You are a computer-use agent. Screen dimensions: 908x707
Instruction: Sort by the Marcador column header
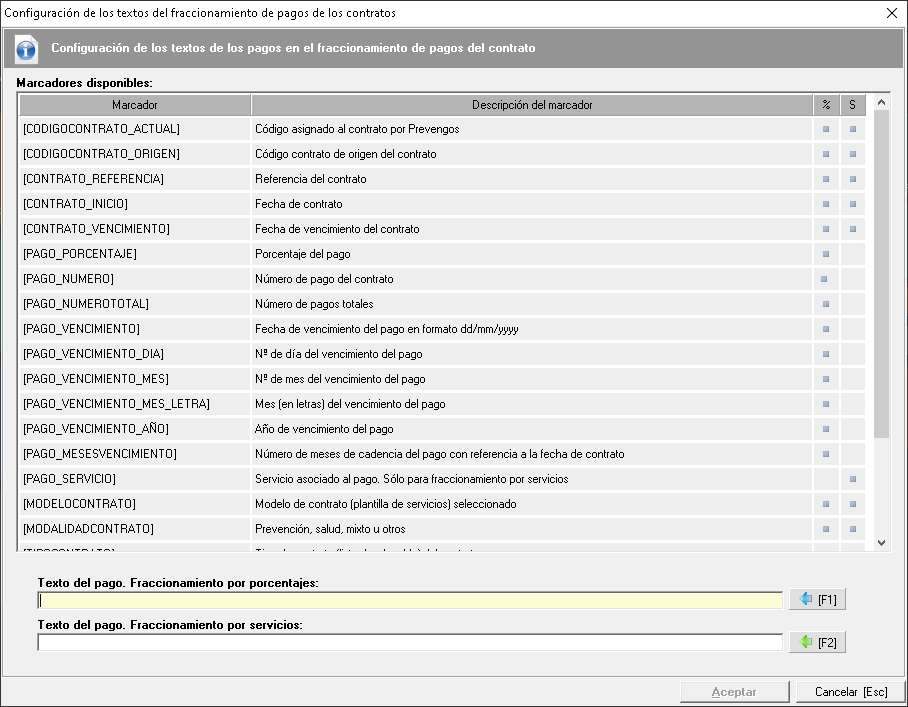pyautogui.click(x=135, y=105)
